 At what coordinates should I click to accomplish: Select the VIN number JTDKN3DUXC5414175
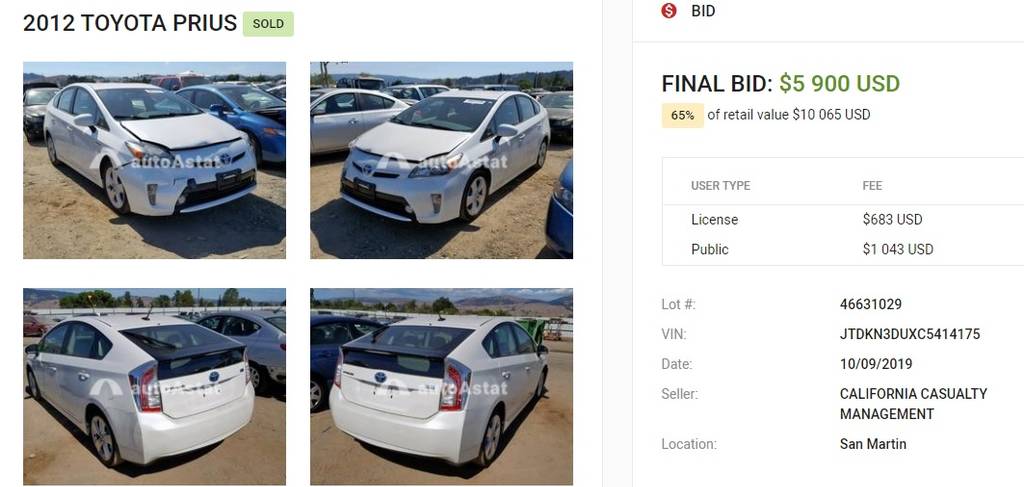pyautogui.click(x=910, y=334)
